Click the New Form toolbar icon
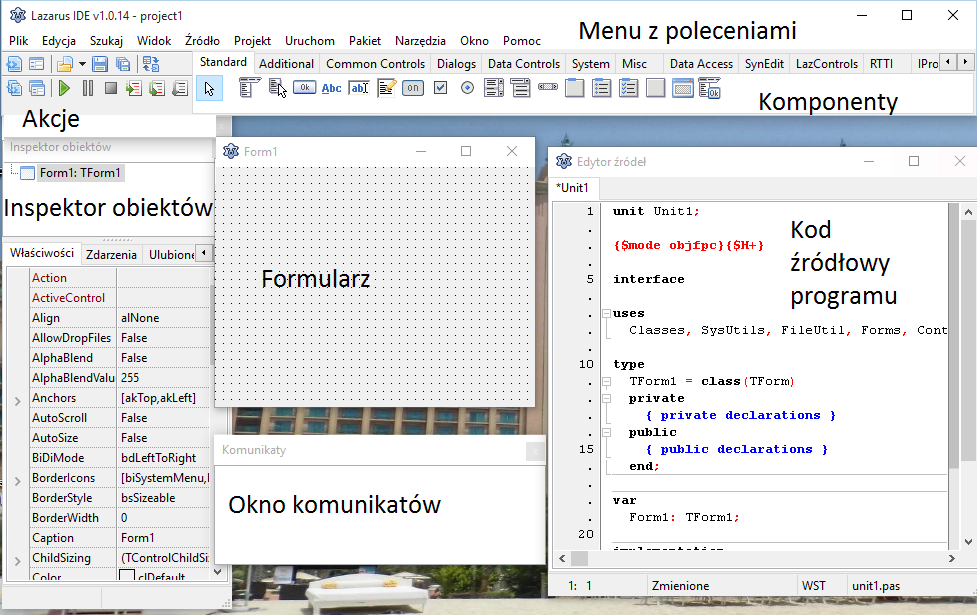 click(37, 64)
